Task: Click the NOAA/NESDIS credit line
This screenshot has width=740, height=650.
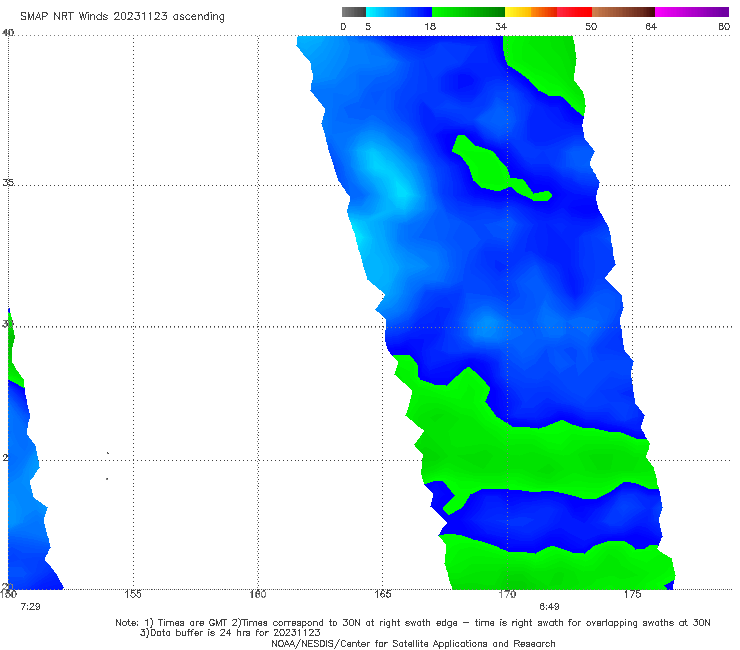Action: pyautogui.click(x=413, y=644)
